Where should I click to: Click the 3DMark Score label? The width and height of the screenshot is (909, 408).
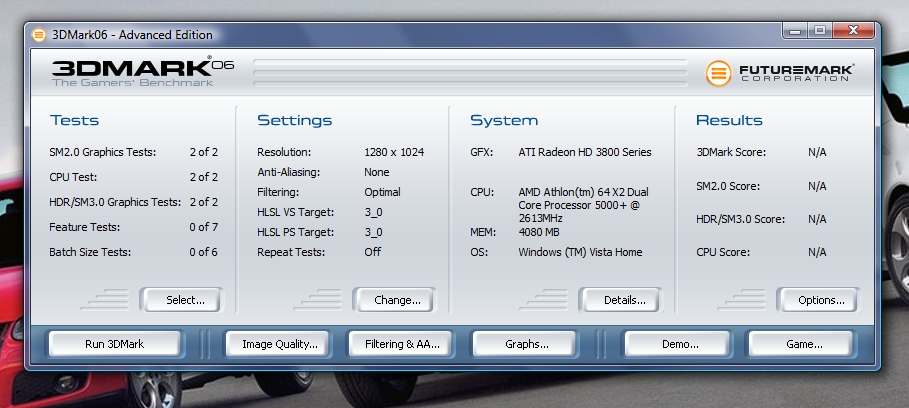[731, 152]
